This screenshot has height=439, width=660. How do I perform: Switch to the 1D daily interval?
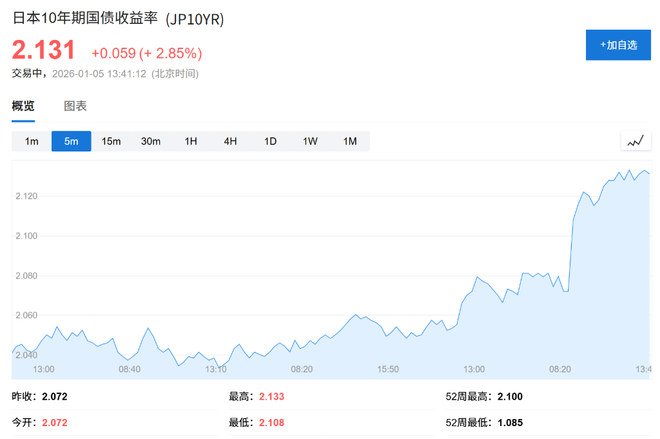pyautogui.click(x=270, y=141)
